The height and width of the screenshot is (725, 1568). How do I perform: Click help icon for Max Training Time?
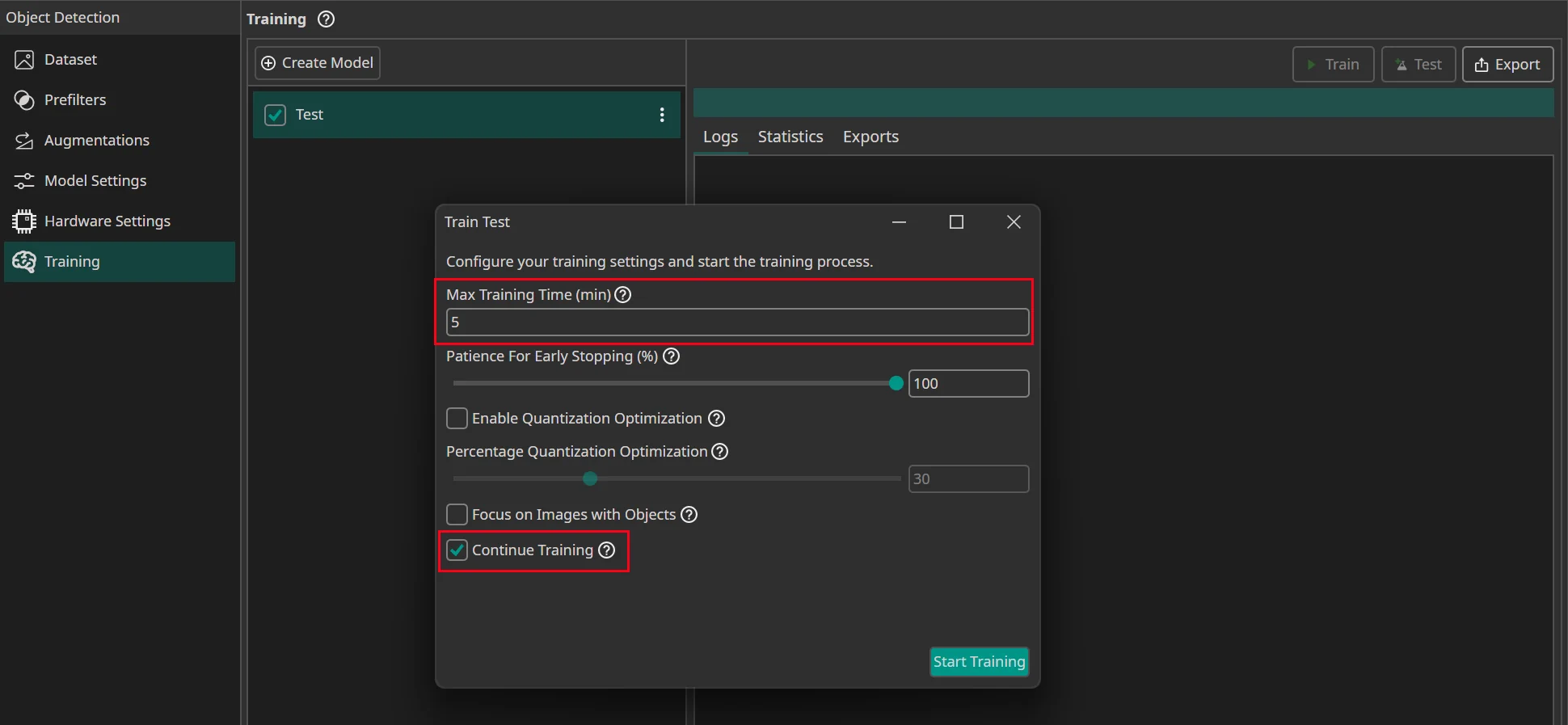tap(622, 295)
